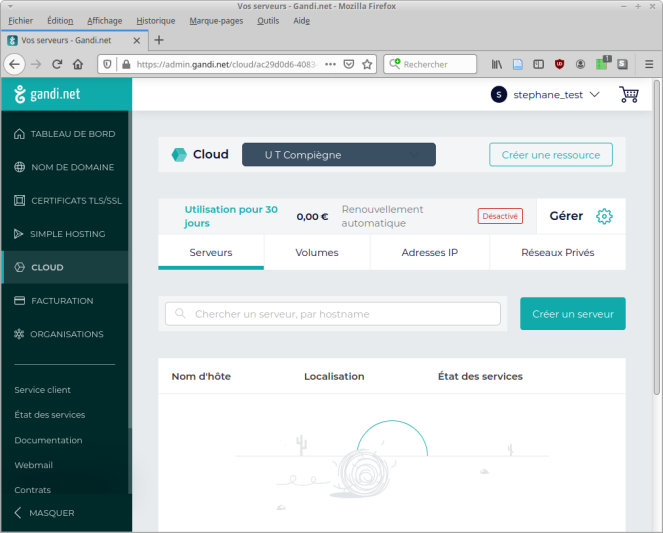Open the Historique menu
Image resolution: width=663 pixels, height=533 pixels.
click(156, 21)
